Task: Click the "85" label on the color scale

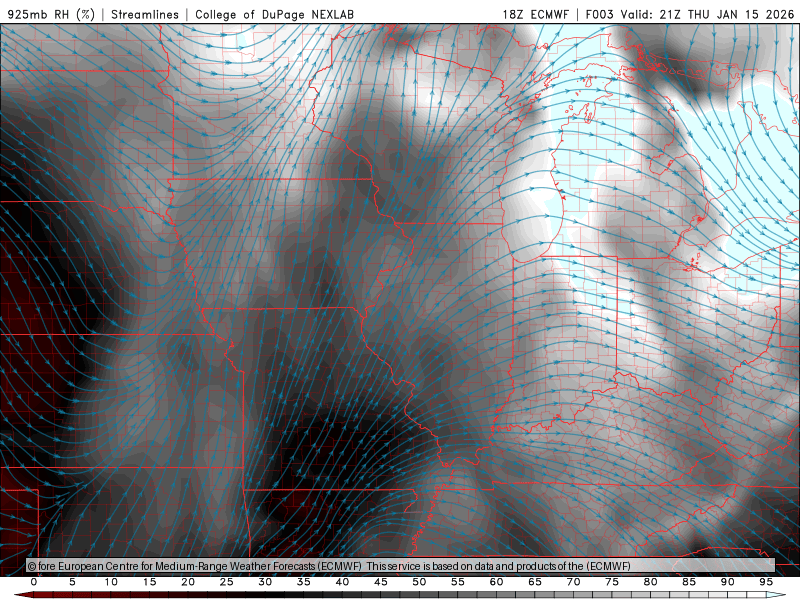Action: (x=689, y=582)
